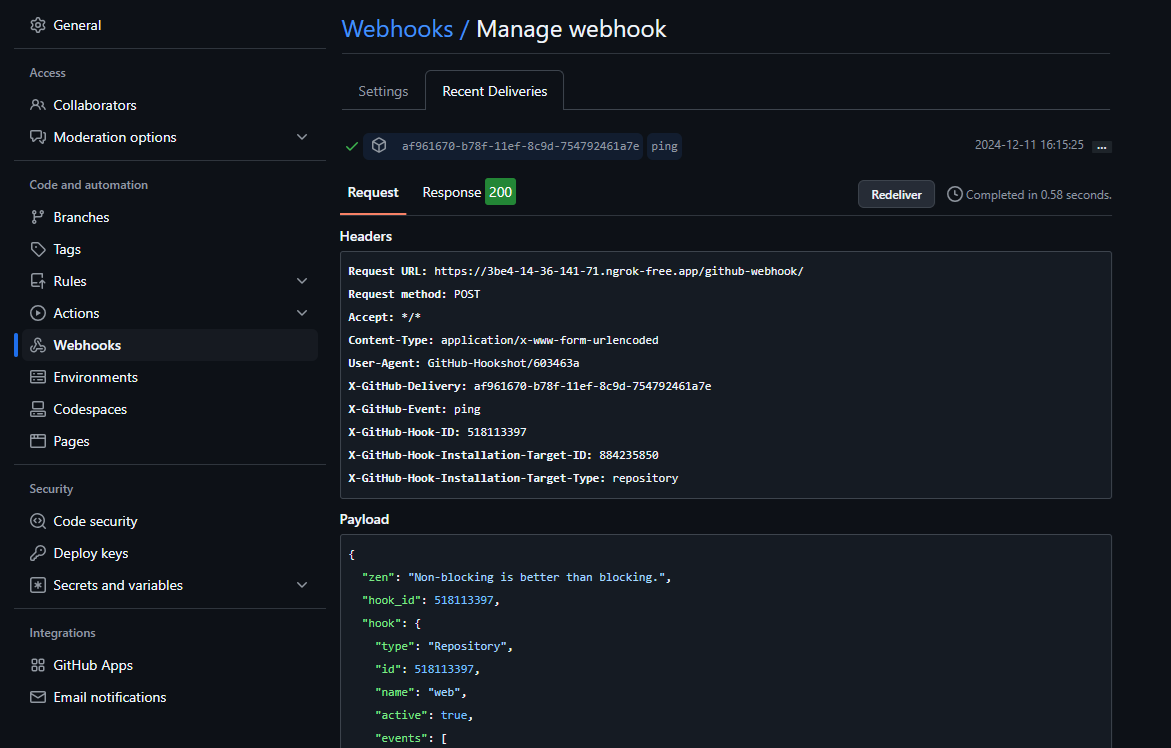Click the Webhooks icon in sidebar

click(37, 346)
